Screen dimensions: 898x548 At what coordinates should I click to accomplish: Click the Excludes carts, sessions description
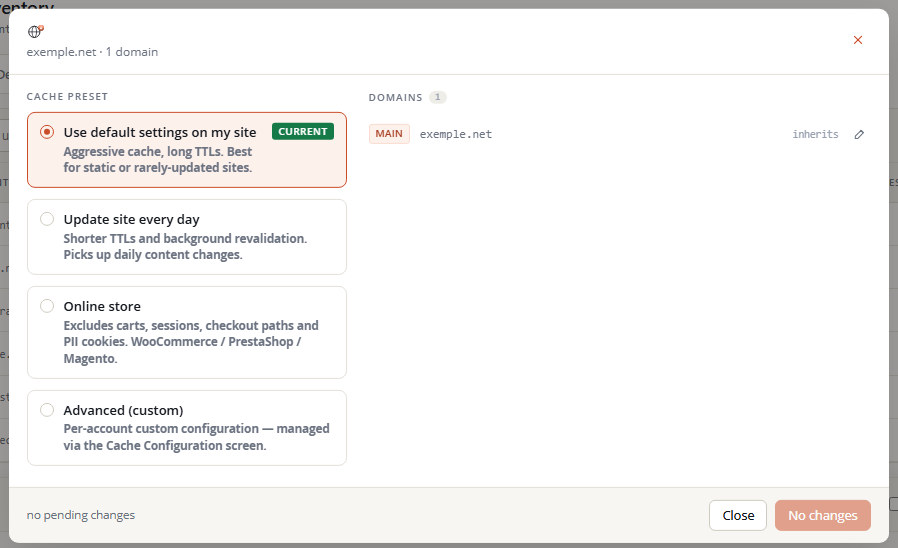(191, 342)
